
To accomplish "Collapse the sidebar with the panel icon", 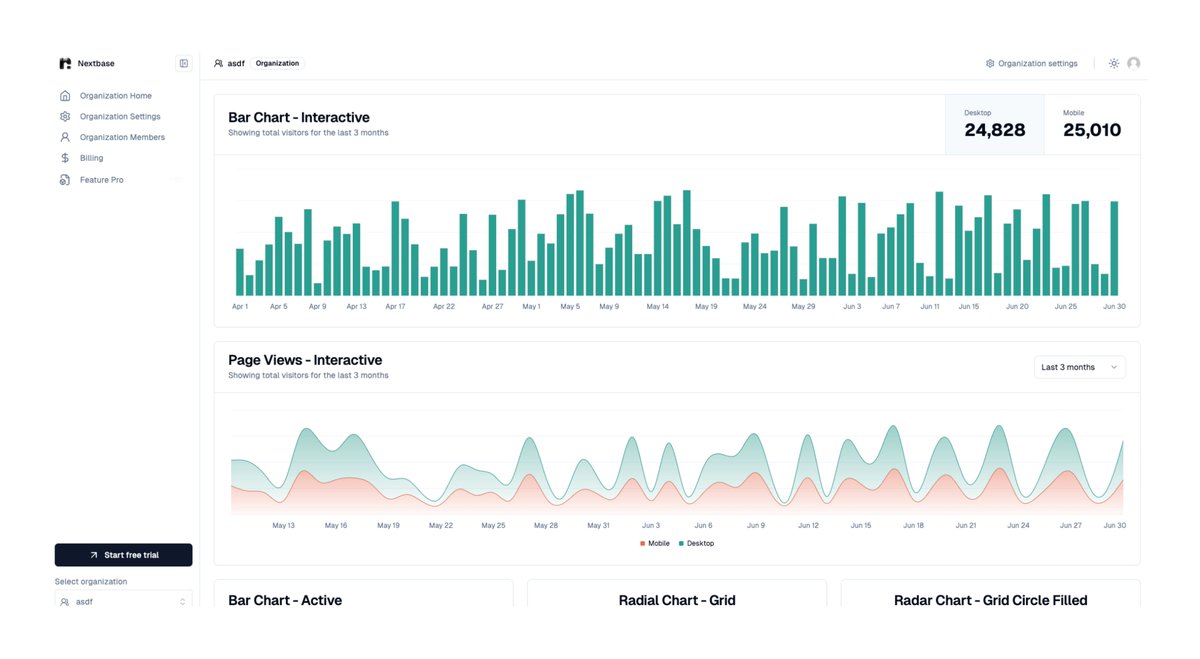I will tap(184, 63).
